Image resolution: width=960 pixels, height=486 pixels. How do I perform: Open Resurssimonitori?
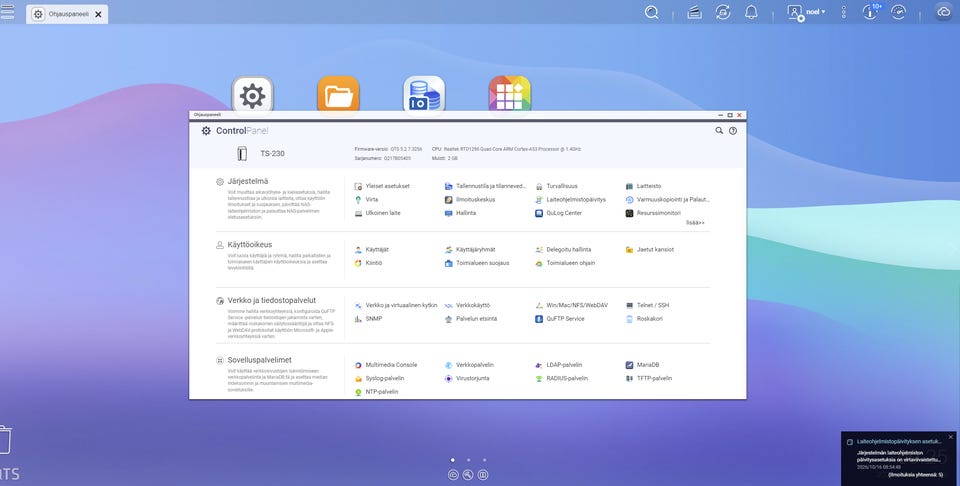coord(653,213)
